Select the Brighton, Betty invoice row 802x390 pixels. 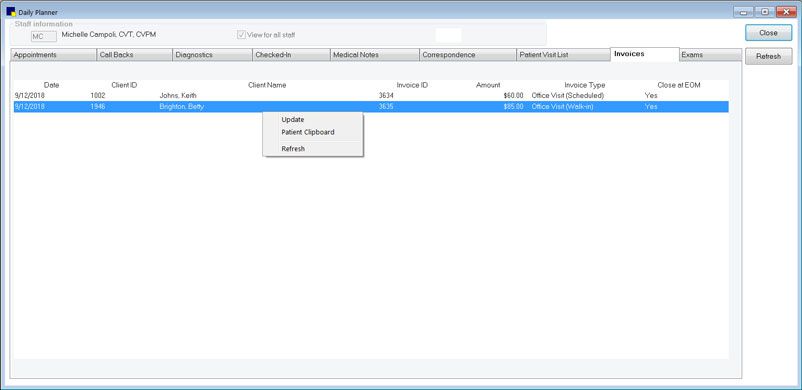click(371, 107)
